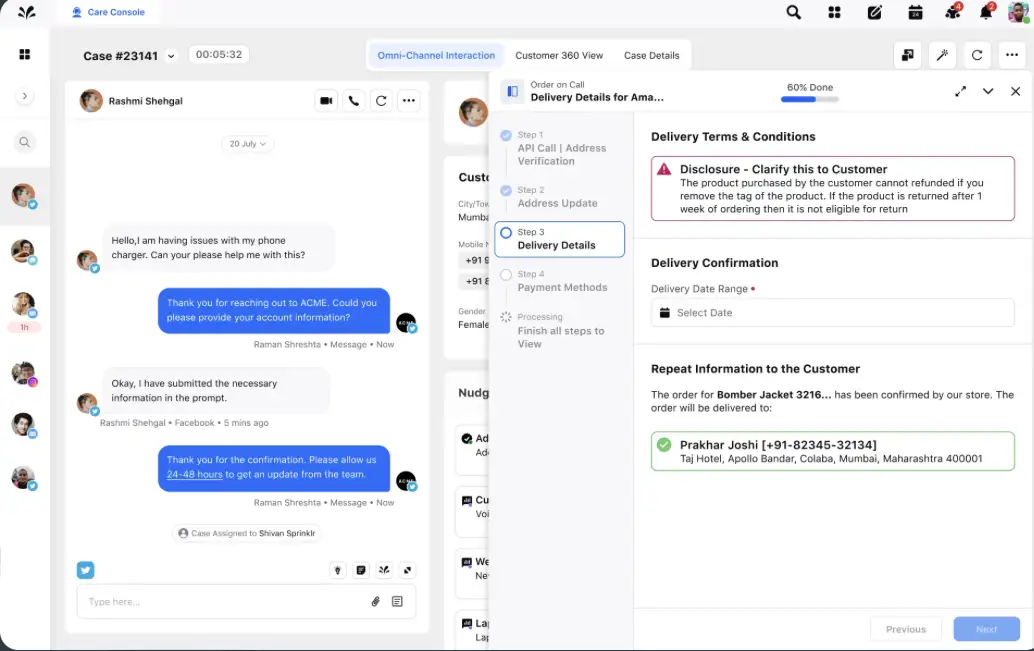The width and height of the screenshot is (1034, 651).
Task: Click the Sprinklr leaf logo
Action: (26, 13)
